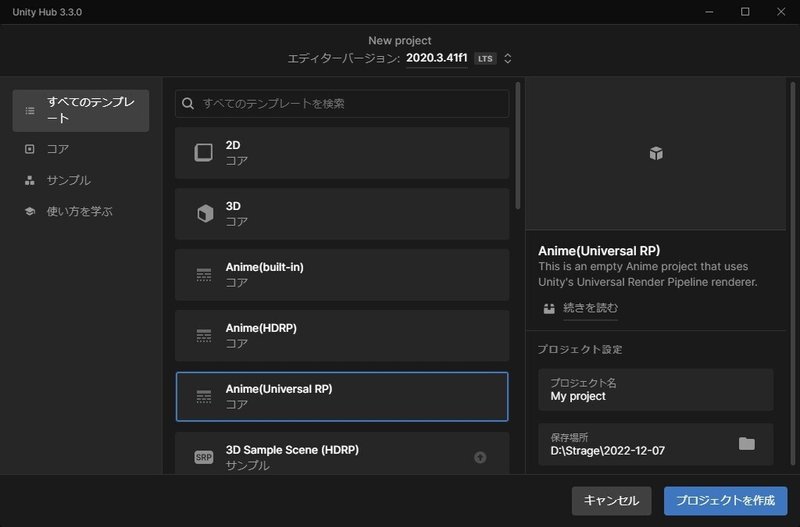Click the Anime(Universal RP) heading in details
Screen dimensions: 800x527
pyautogui.click(x=599, y=250)
